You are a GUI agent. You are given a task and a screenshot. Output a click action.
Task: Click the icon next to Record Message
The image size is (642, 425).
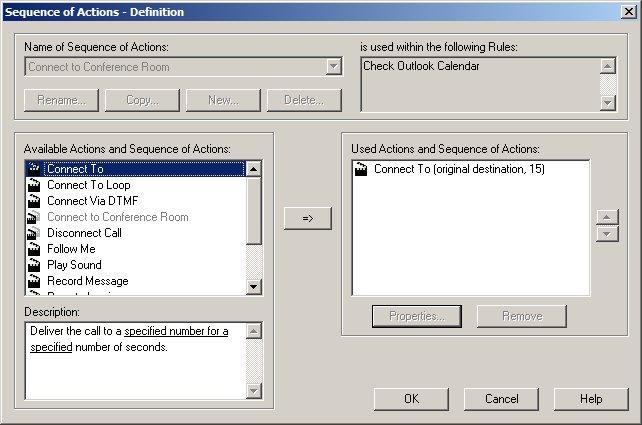[34, 281]
